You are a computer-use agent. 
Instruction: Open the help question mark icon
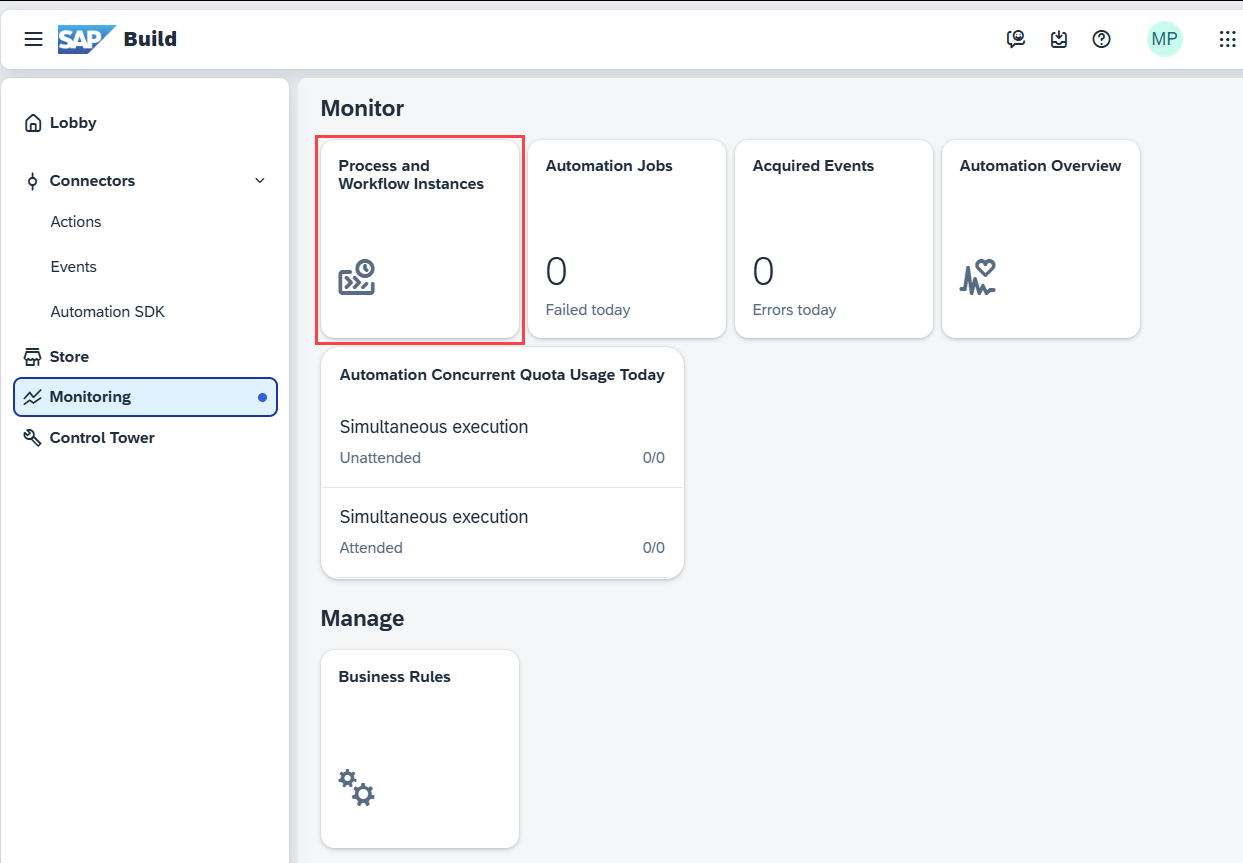(x=1102, y=39)
